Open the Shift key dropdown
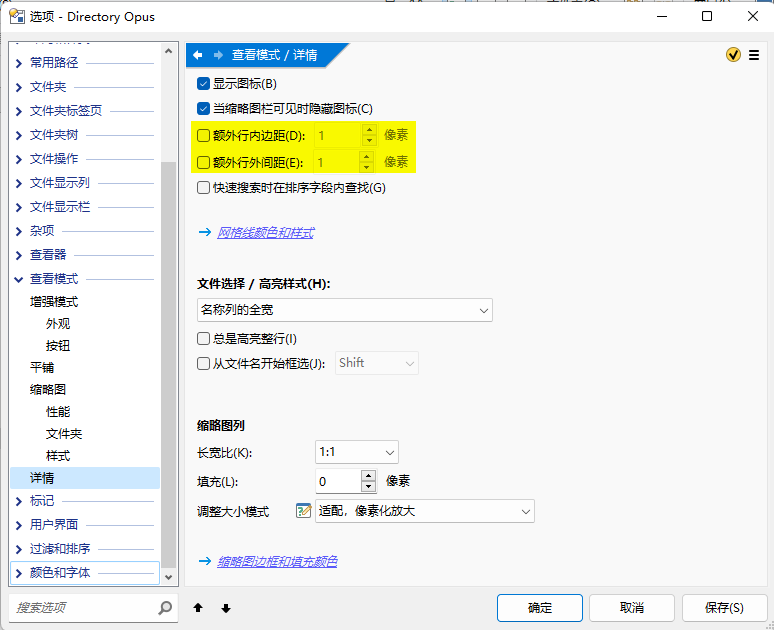 (377, 363)
